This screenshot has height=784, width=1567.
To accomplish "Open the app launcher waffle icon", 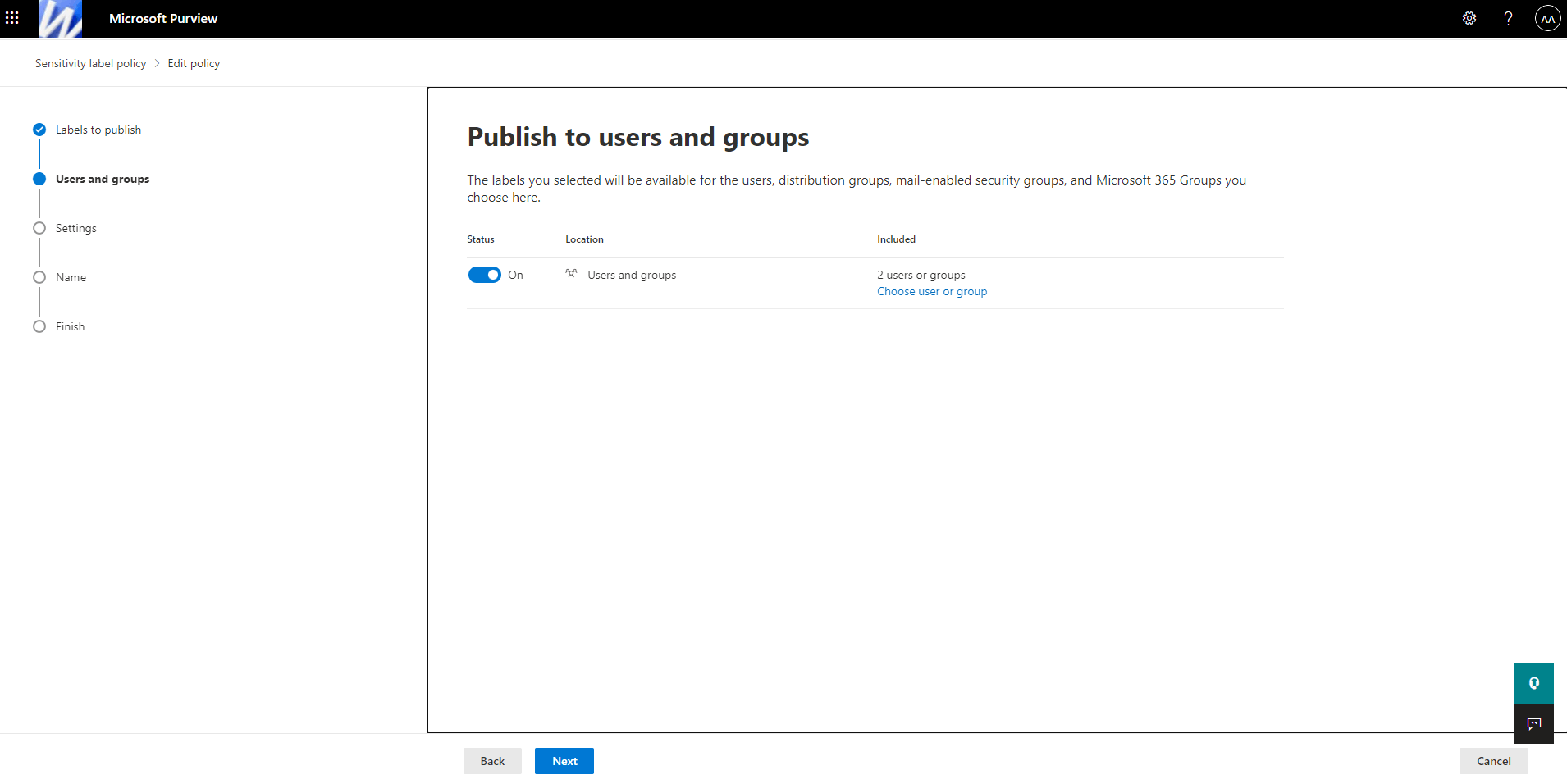I will click(x=12, y=18).
